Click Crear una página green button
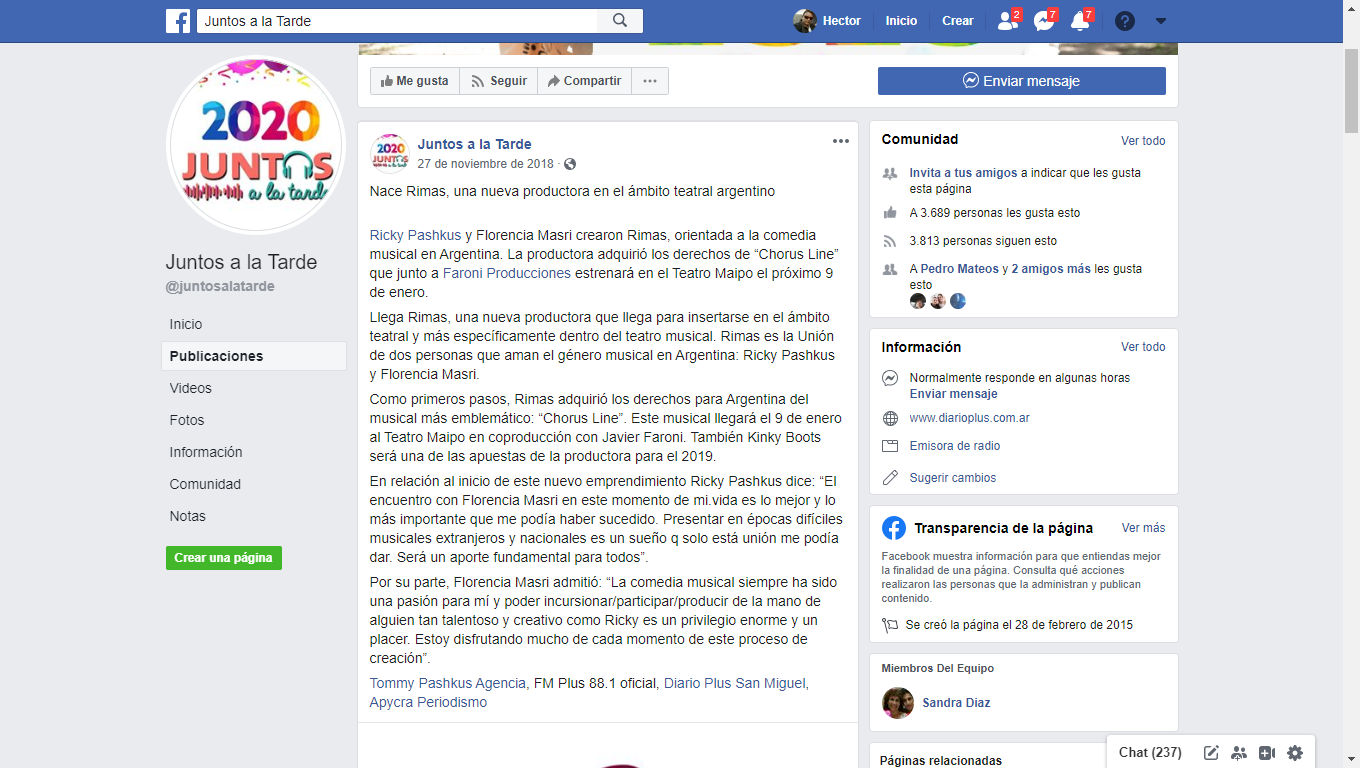 pyautogui.click(x=224, y=558)
